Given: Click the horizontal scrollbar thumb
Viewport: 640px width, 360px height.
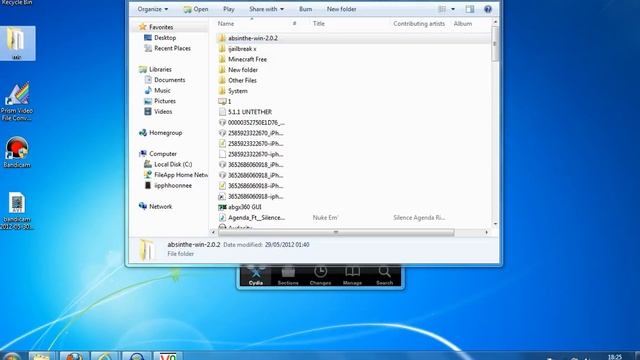Looking at the screenshot, I should [336, 232].
